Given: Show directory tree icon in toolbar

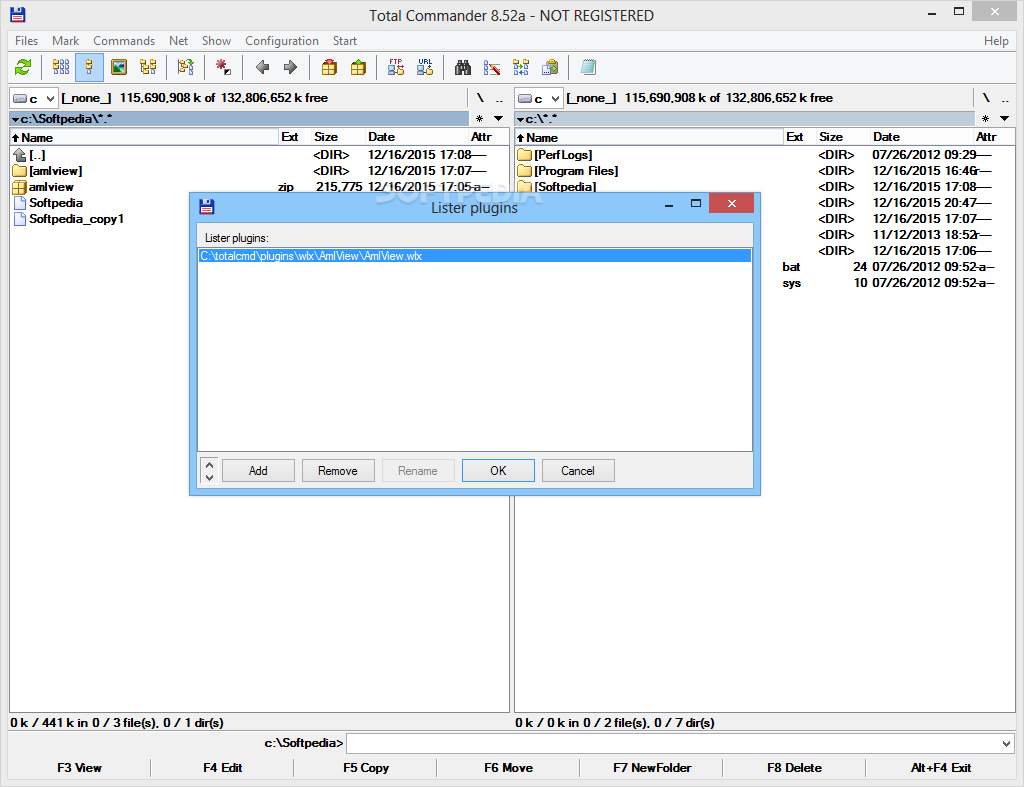Looking at the screenshot, I should point(148,67).
